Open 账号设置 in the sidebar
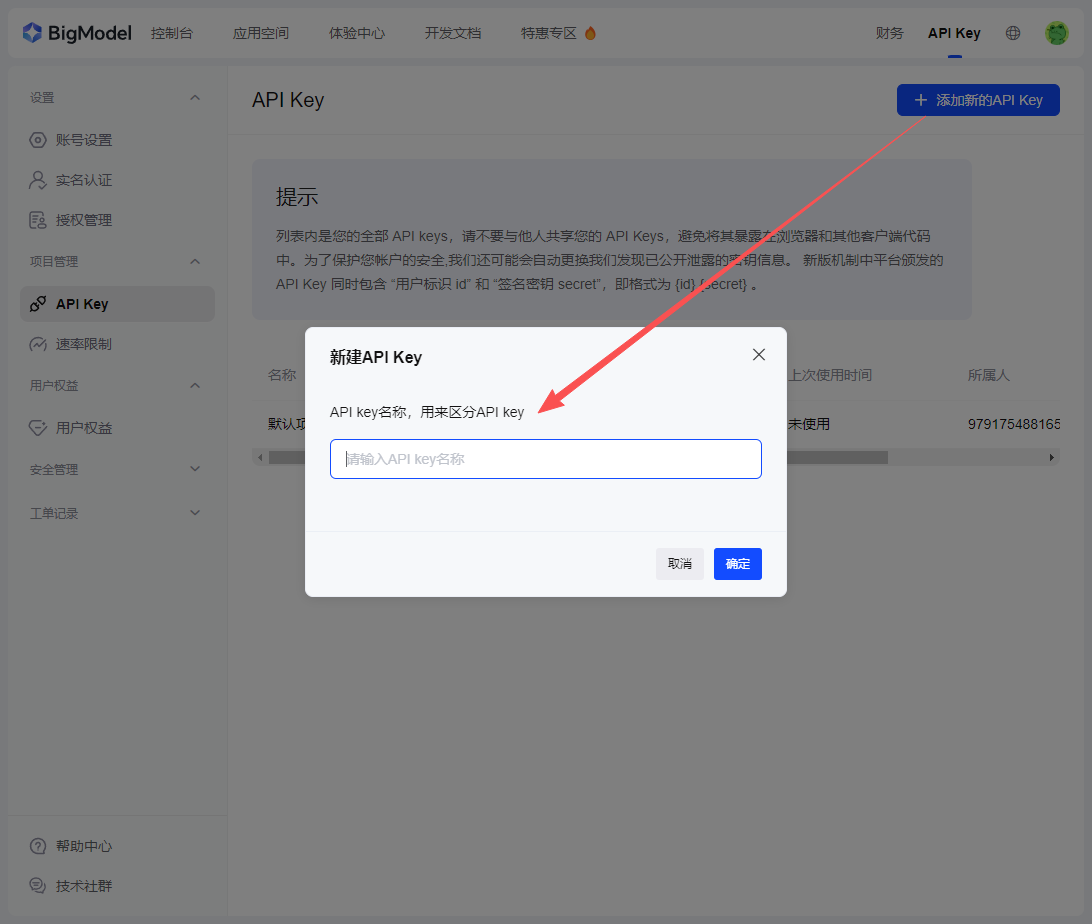This screenshot has height=924, width=1092. pos(84,140)
